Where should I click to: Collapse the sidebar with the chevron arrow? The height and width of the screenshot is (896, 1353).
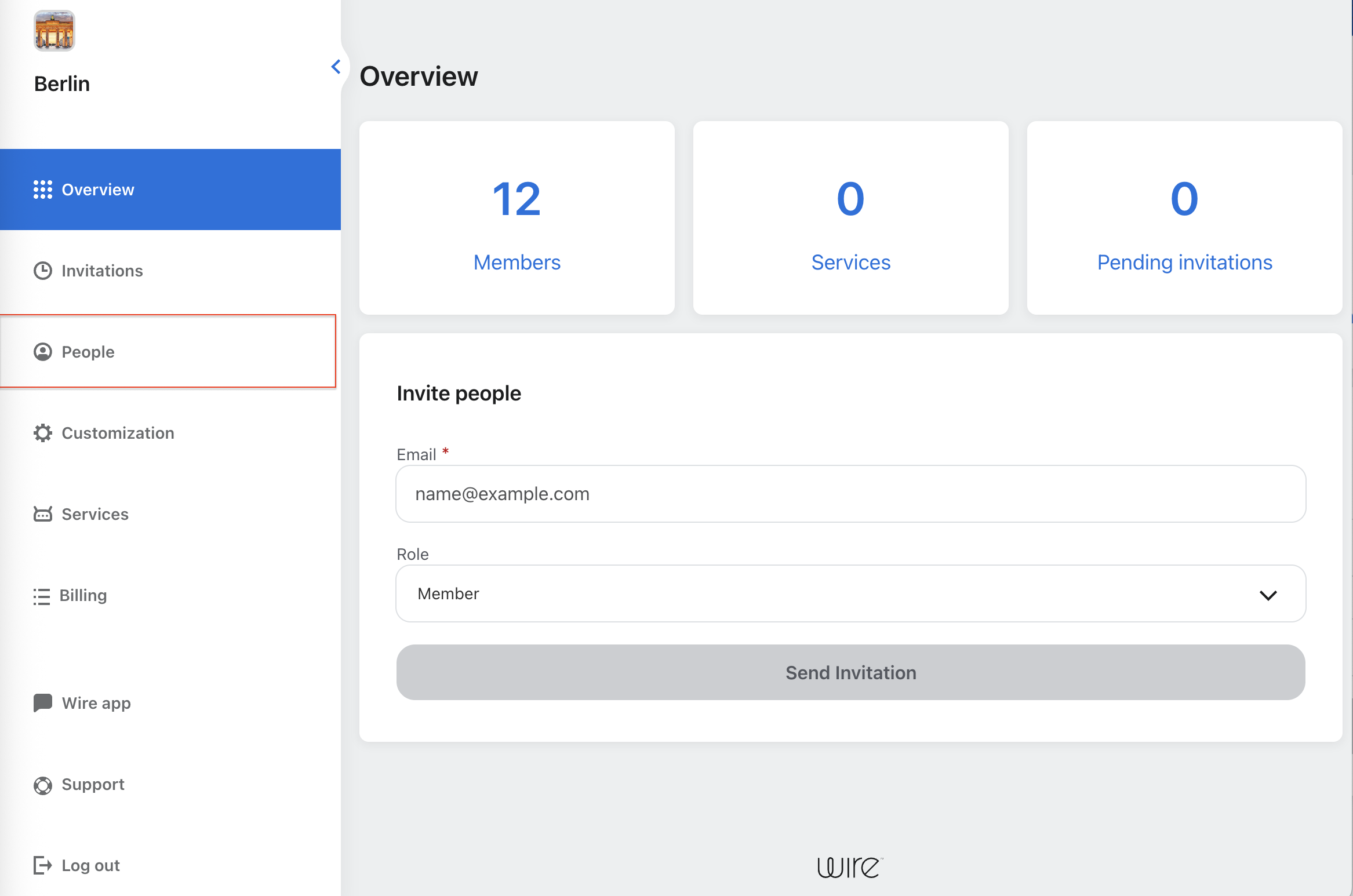click(336, 67)
